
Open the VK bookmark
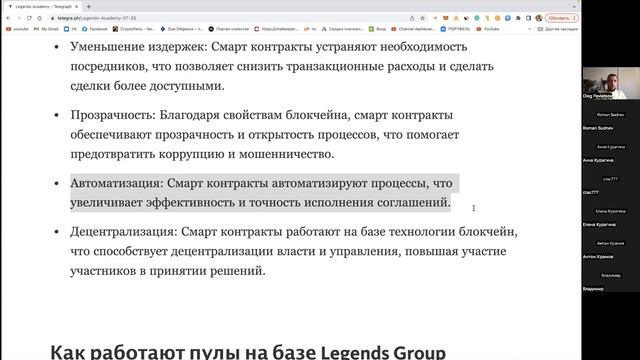point(71,29)
